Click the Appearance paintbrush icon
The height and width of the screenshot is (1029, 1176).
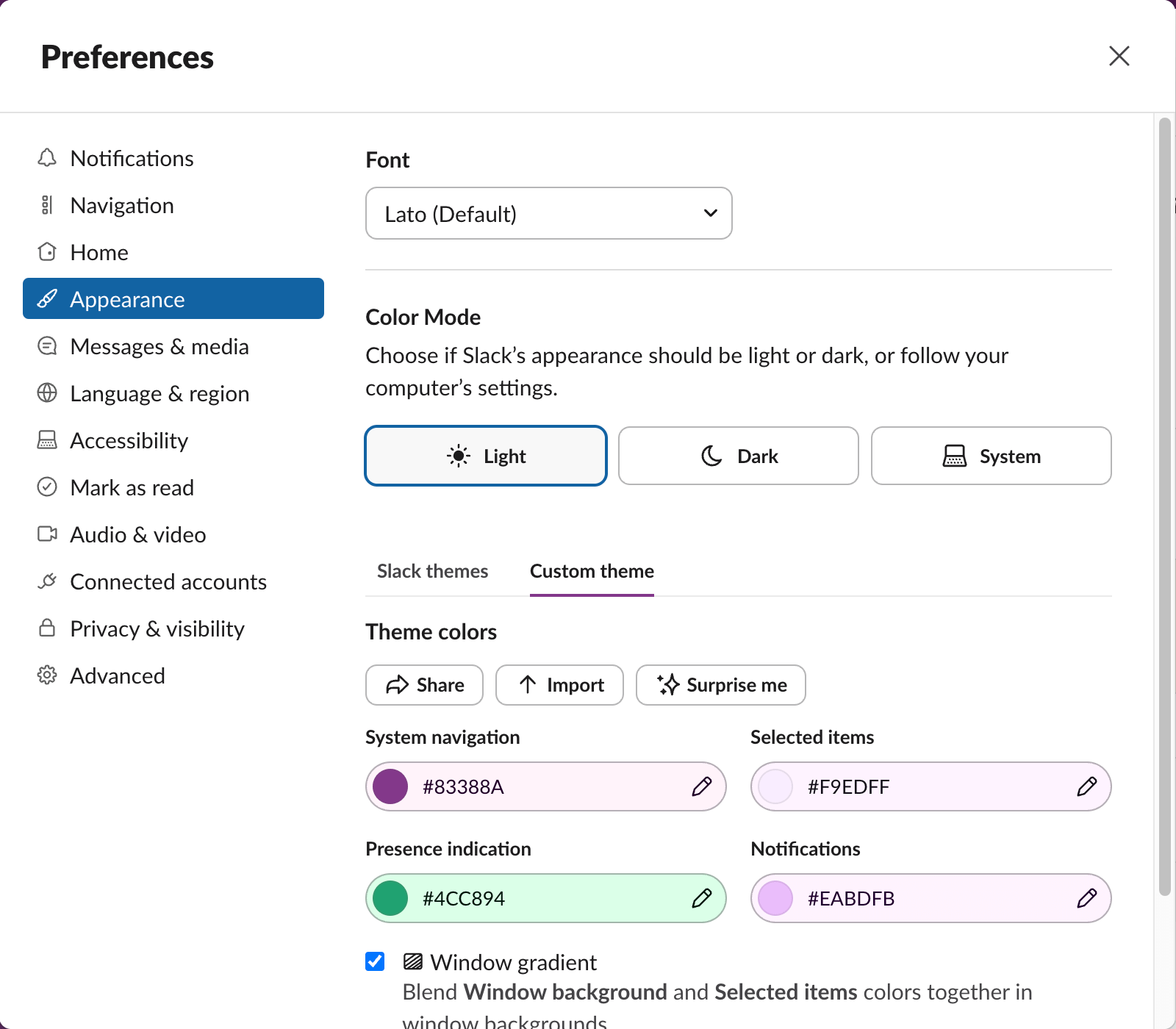[47, 299]
